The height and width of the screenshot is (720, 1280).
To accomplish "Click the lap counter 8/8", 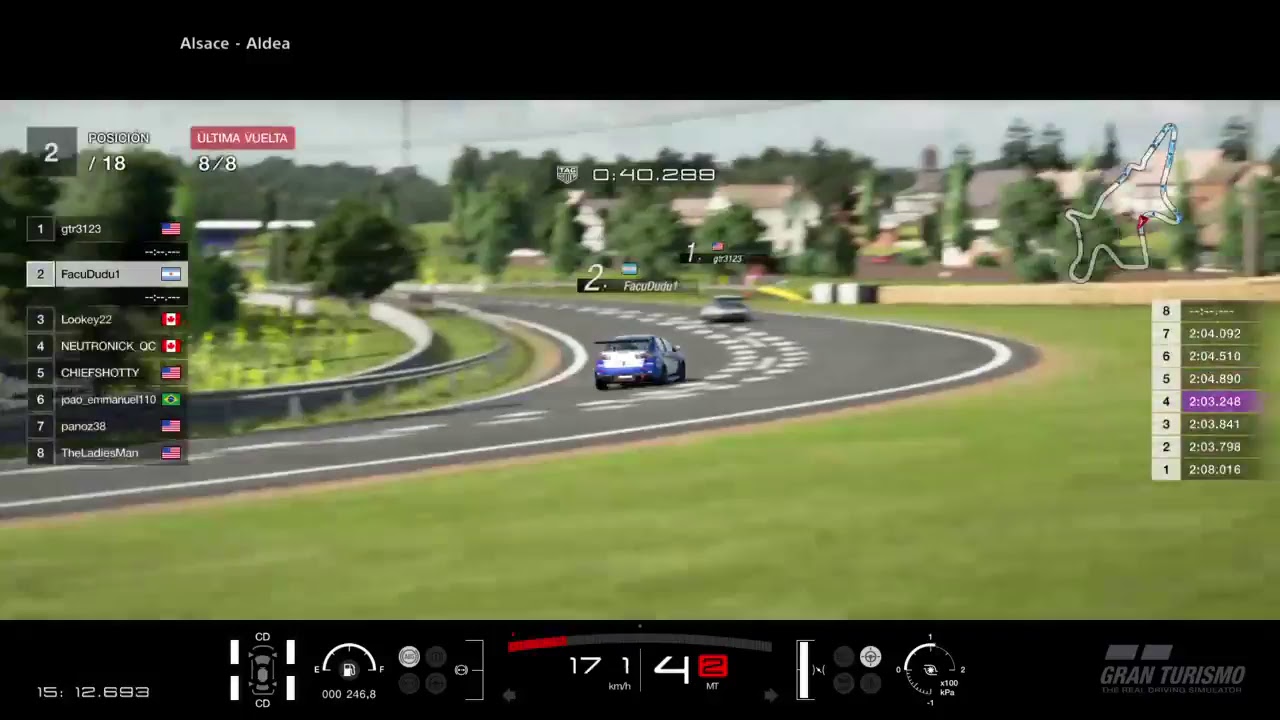I will tap(217, 164).
